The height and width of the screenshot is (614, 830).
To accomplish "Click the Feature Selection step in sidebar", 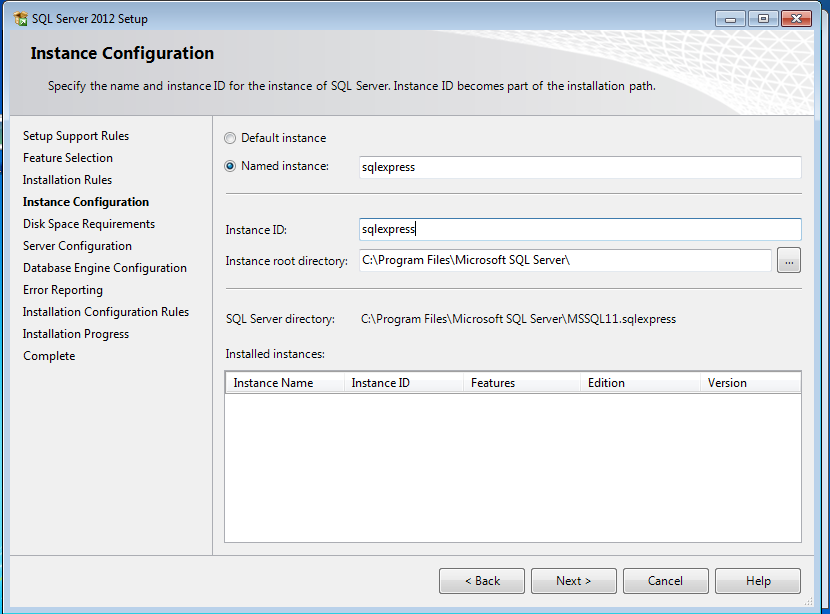I will coord(68,158).
